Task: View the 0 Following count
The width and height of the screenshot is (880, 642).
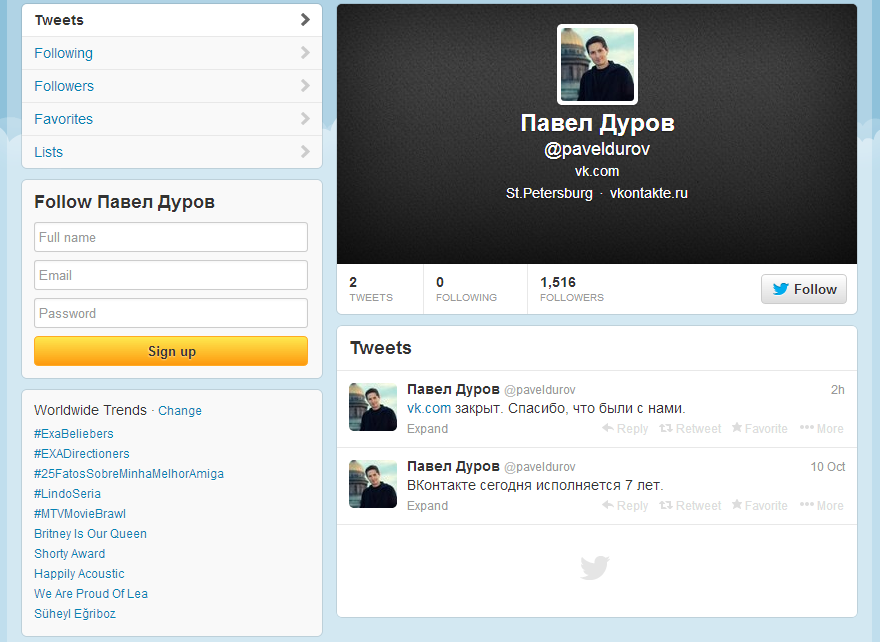Action: [466, 289]
